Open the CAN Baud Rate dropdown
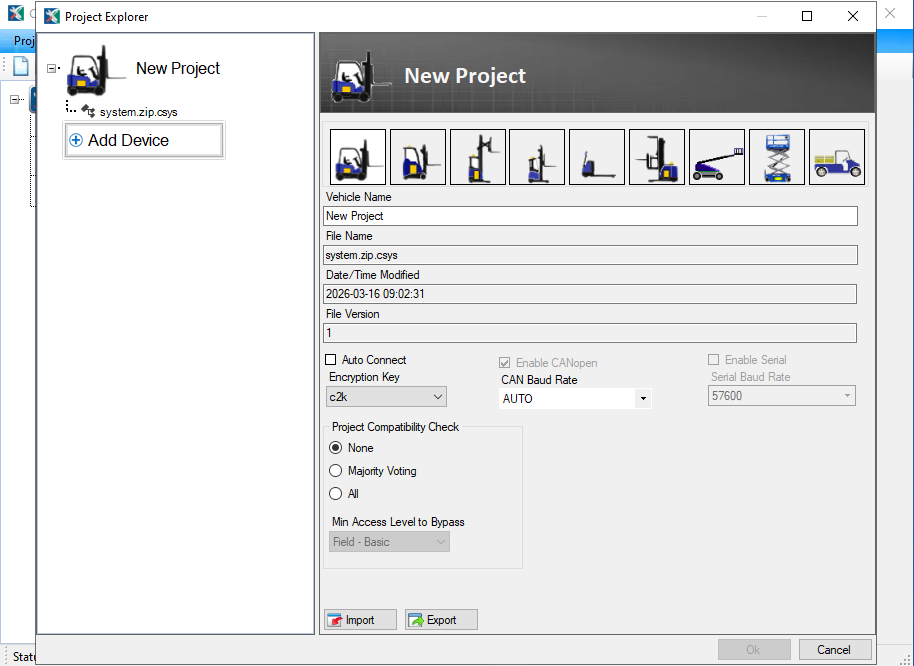The height and width of the screenshot is (666, 914). pos(644,398)
